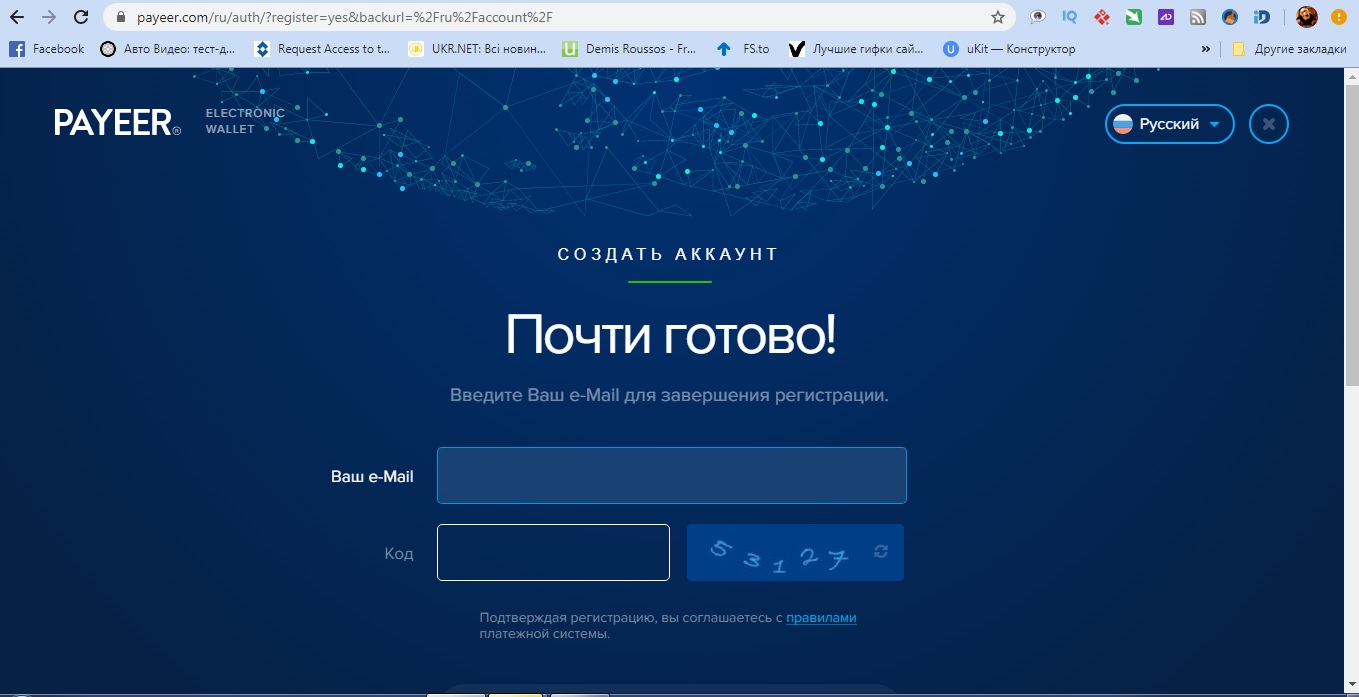Open the red diamonds extension
This screenshot has width=1359, height=697.
click(x=1101, y=17)
